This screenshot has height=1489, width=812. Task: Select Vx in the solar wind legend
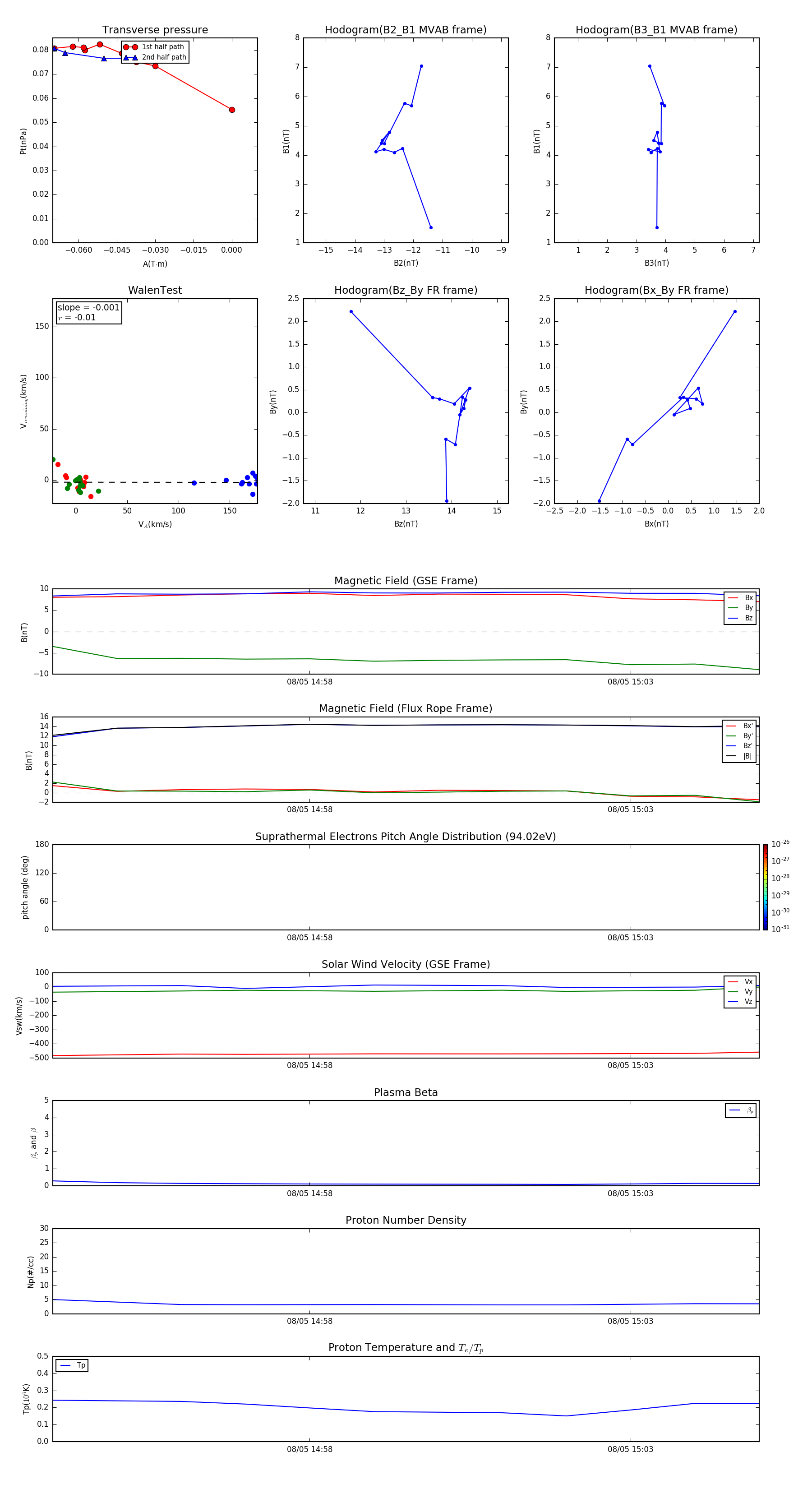tap(740, 981)
